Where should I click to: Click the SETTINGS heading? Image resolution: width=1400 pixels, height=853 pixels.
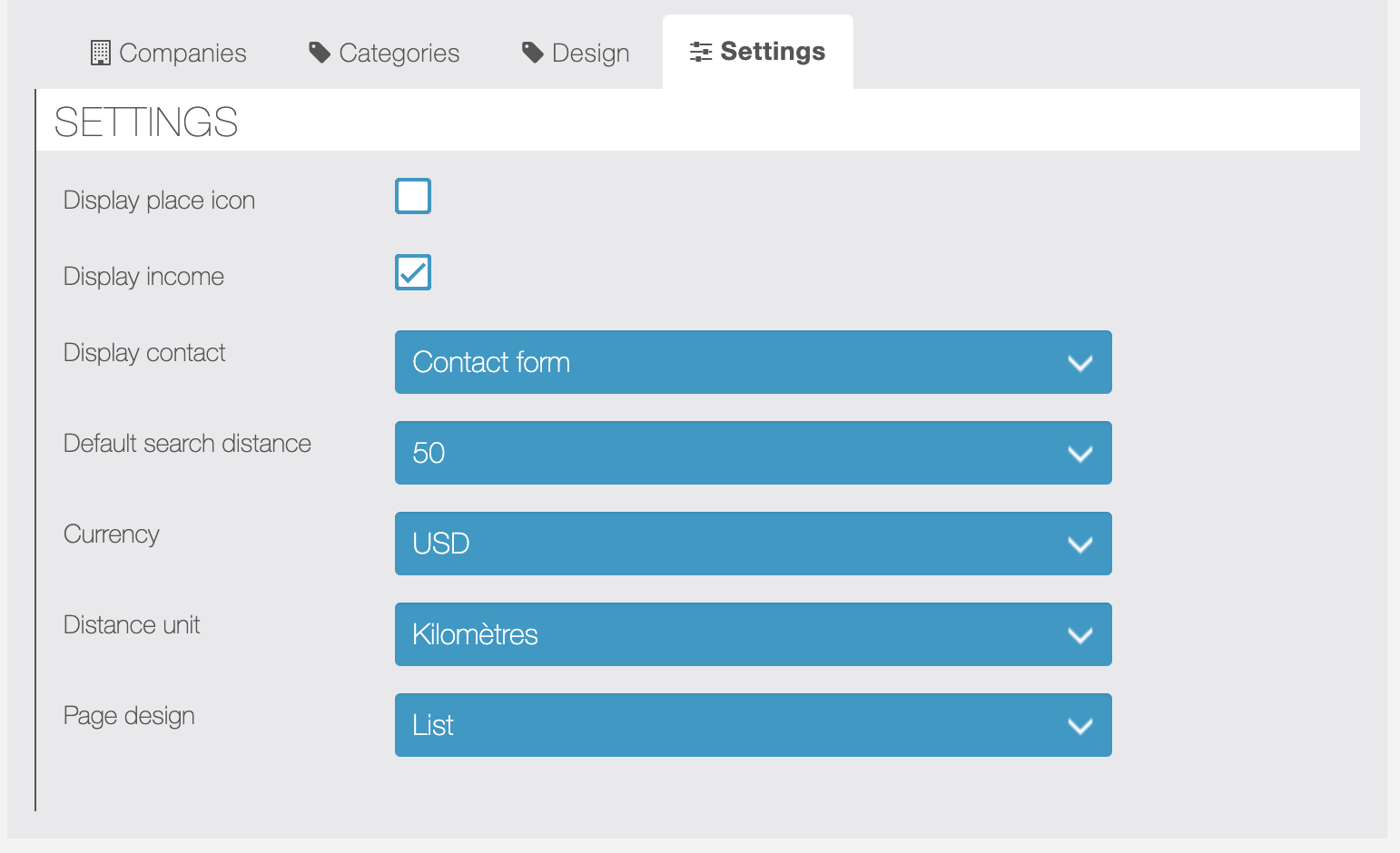pyautogui.click(x=146, y=122)
